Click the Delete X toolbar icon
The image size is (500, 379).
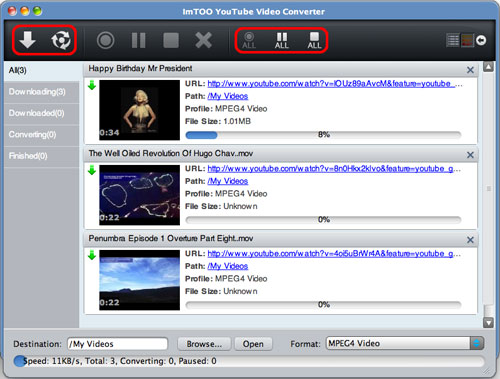(203, 40)
